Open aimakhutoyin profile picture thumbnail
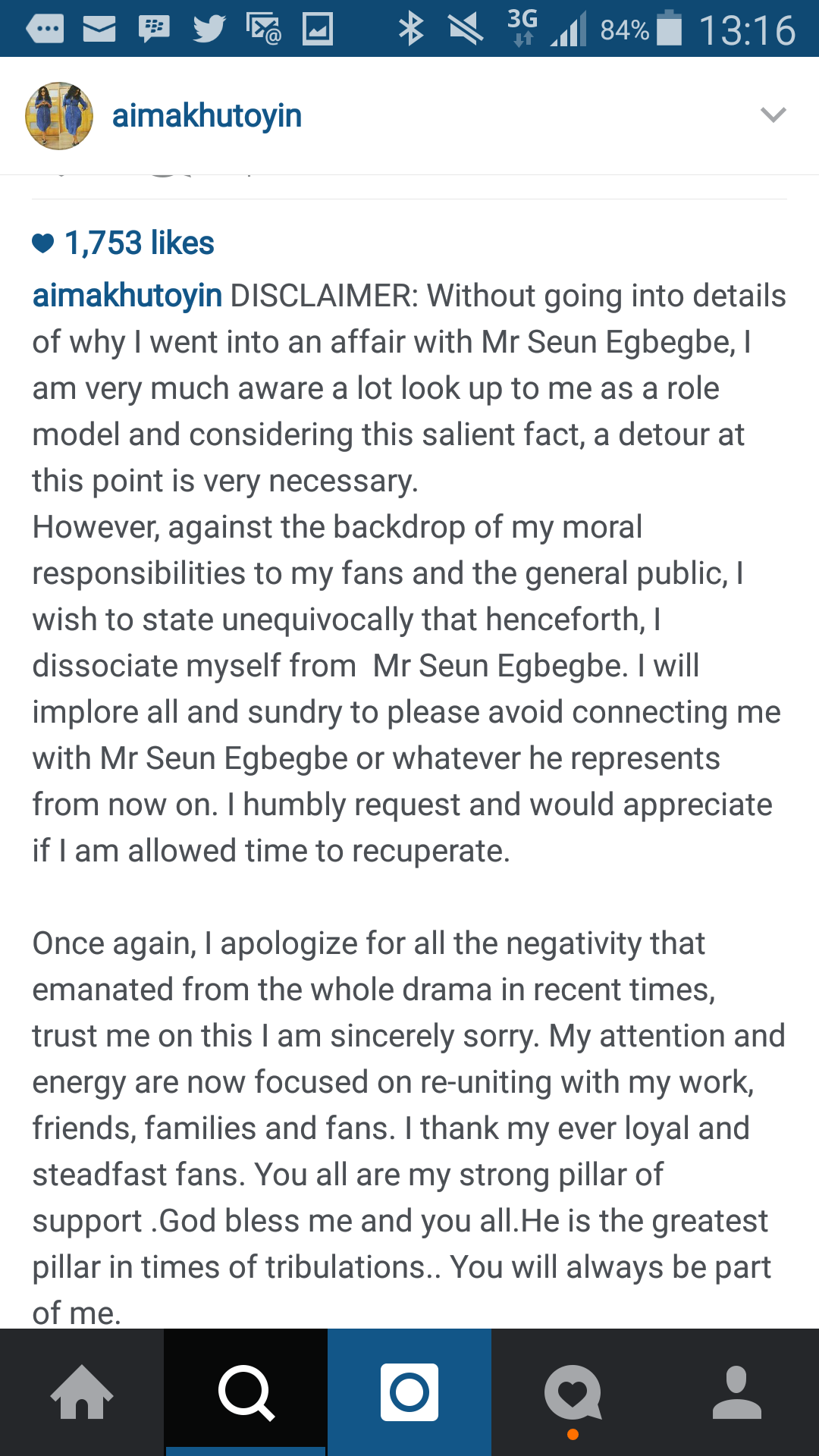Image resolution: width=819 pixels, height=1456 pixels. click(59, 115)
